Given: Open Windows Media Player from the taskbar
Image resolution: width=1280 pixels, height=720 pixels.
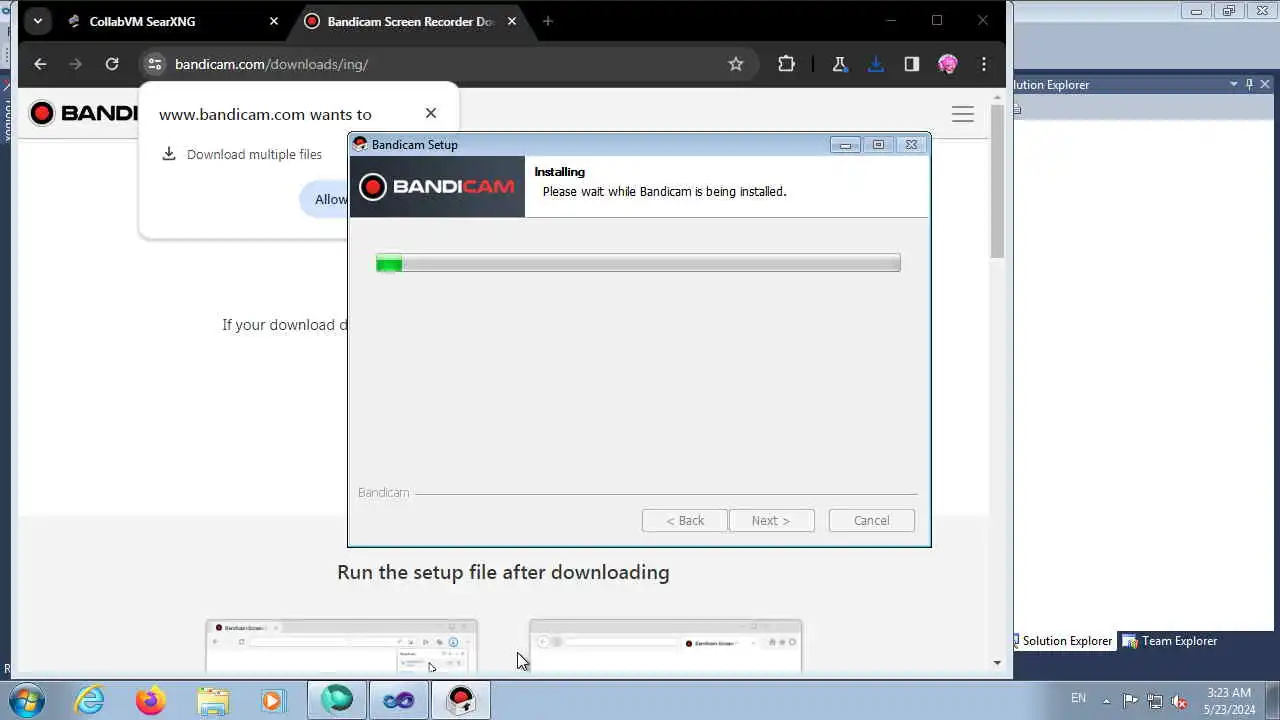Looking at the screenshot, I should click(x=273, y=700).
